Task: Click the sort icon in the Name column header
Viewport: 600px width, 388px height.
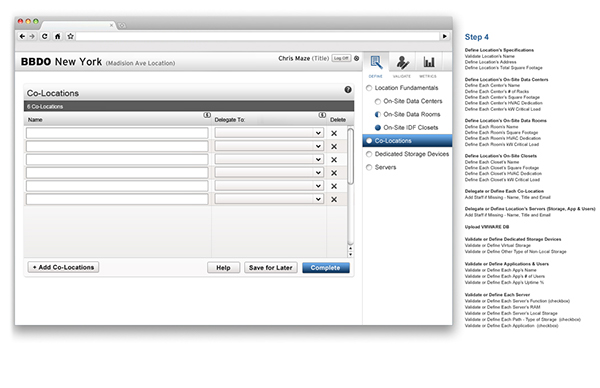Action: pos(207,115)
